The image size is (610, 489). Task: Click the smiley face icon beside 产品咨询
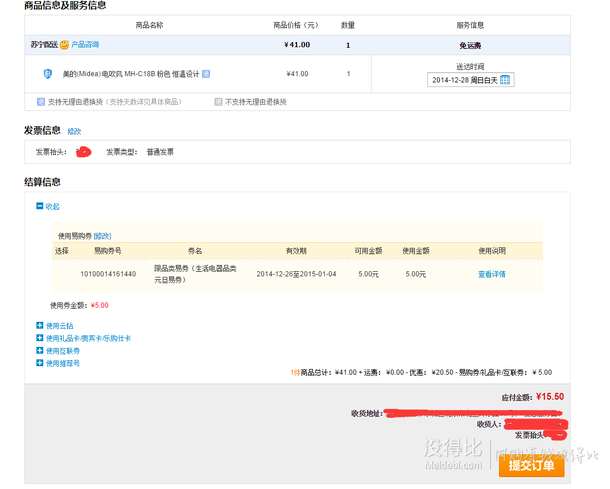click(x=65, y=45)
